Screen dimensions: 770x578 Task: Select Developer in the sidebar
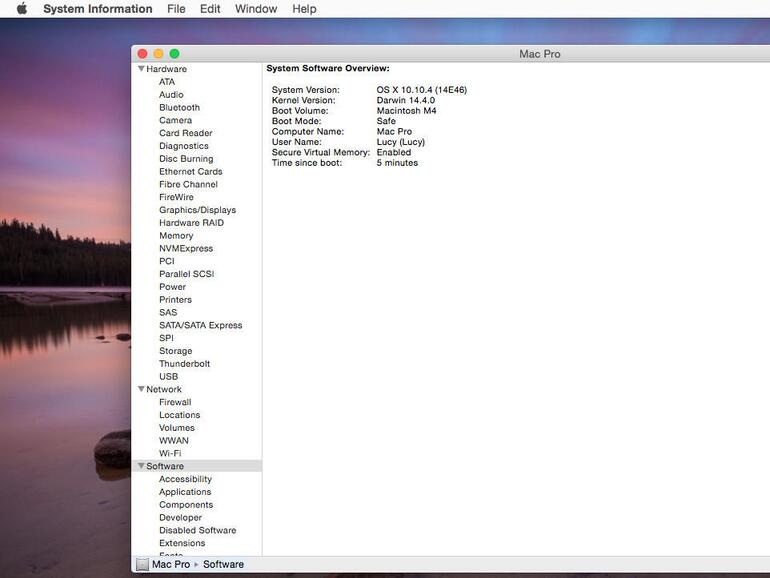pos(180,517)
